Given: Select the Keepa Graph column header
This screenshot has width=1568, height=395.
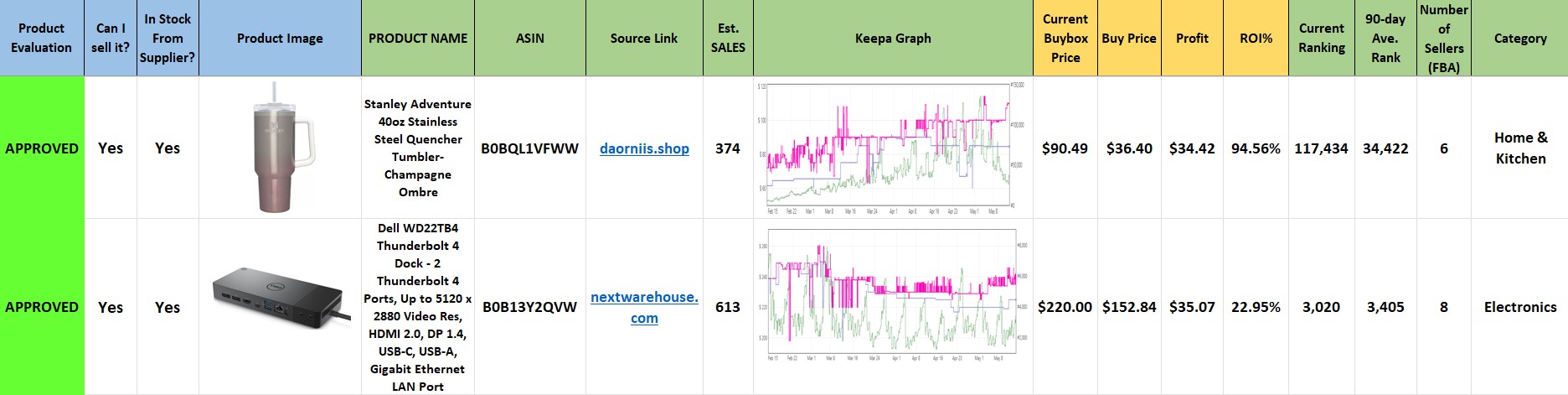Looking at the screenshot, I should (x=893, y=39).
